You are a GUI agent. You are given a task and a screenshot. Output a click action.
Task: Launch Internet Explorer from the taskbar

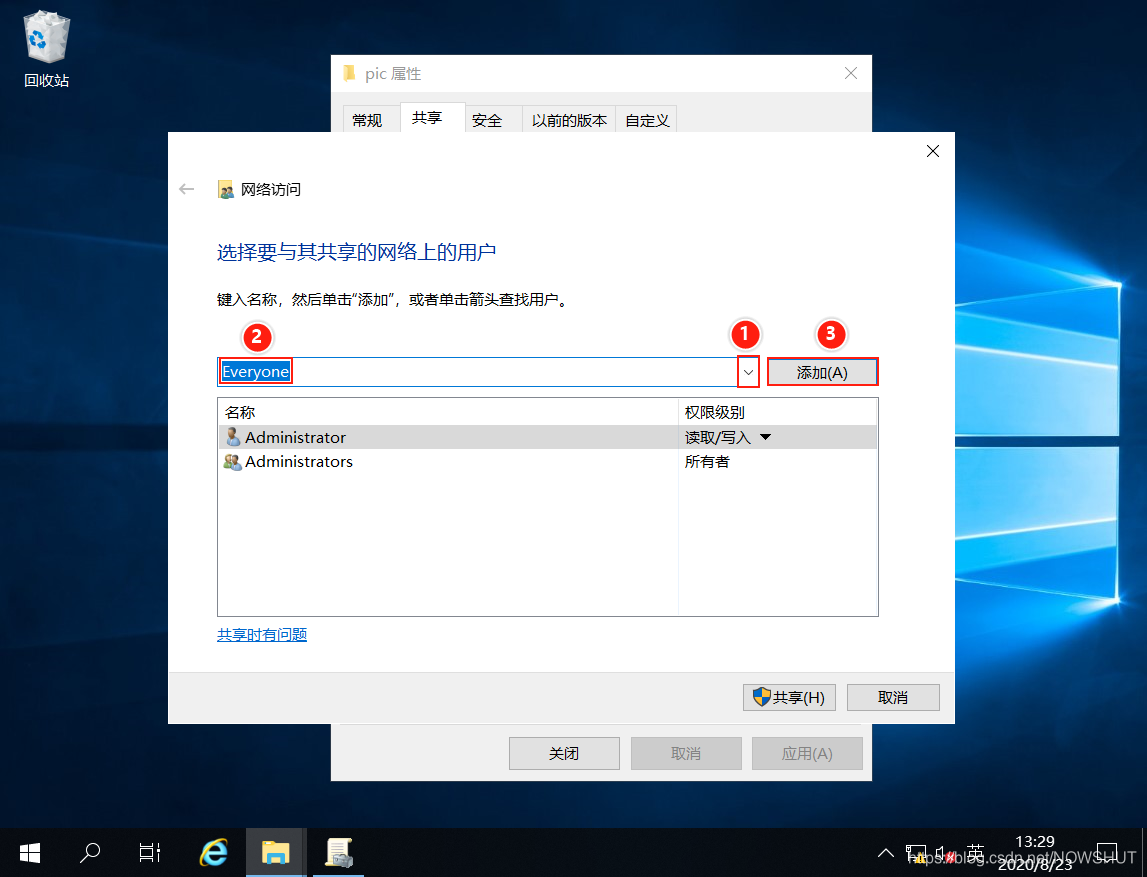tap(213, 852)
